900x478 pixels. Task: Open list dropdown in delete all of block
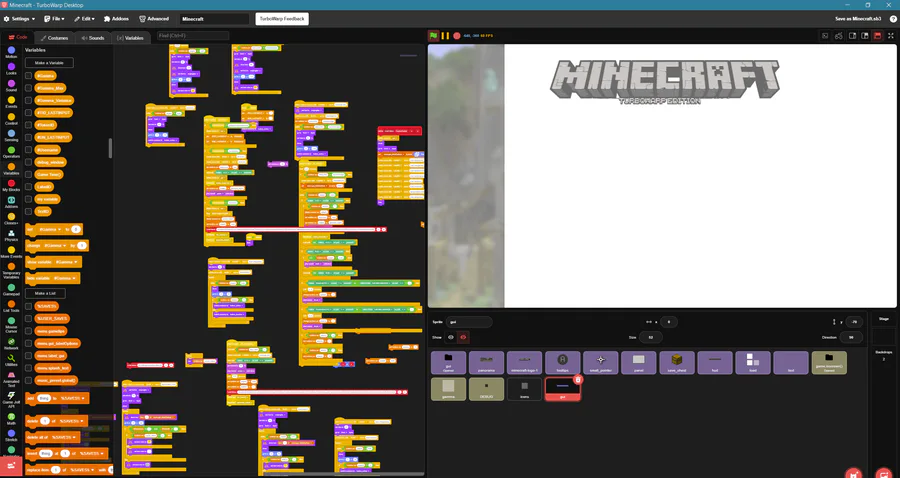click(64, 437)
